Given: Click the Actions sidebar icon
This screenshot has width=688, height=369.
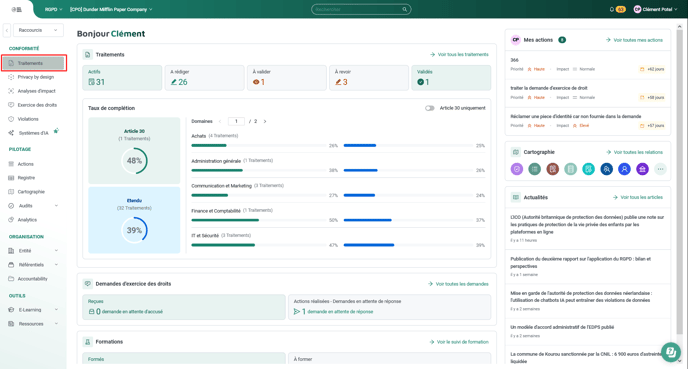Looking at the screenshot, I should coord(11,164).
